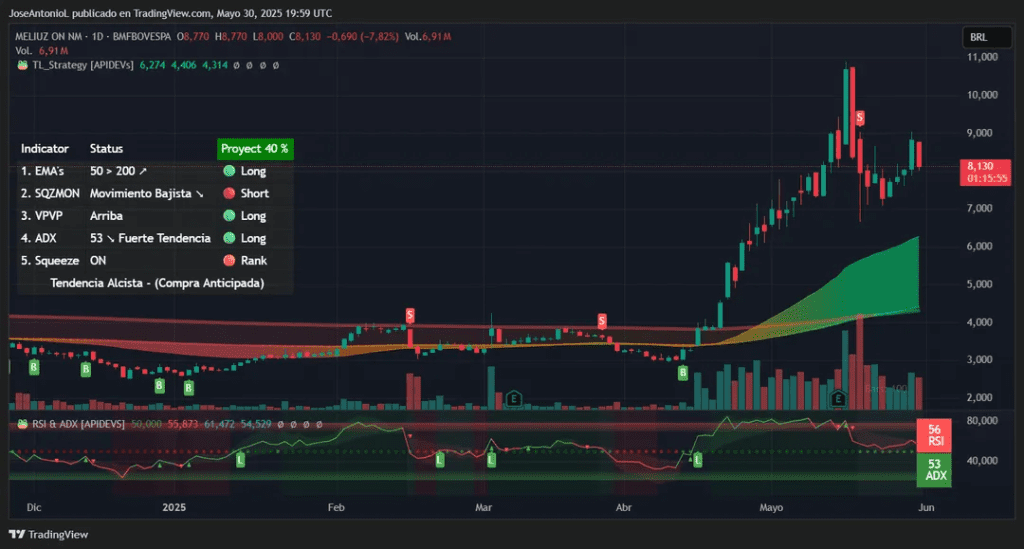Click the red 56 RSI value label

tap(934, 433)
